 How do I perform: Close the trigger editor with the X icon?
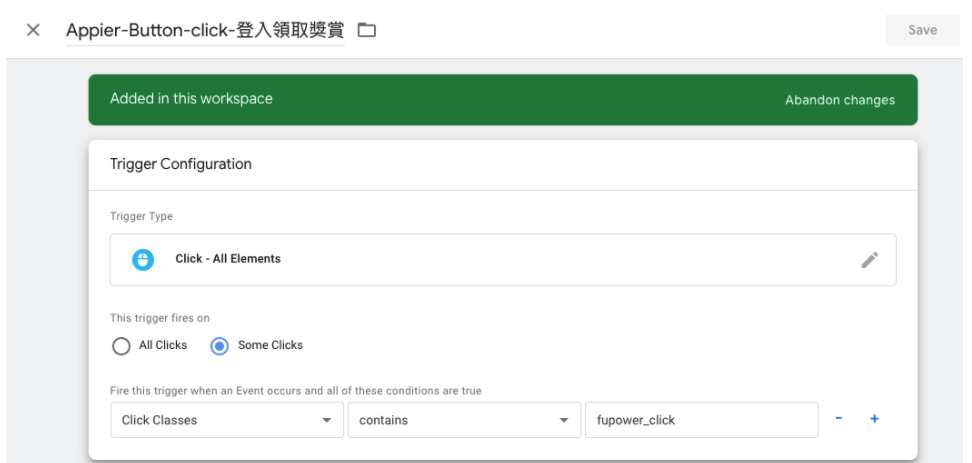click(33, 30)
